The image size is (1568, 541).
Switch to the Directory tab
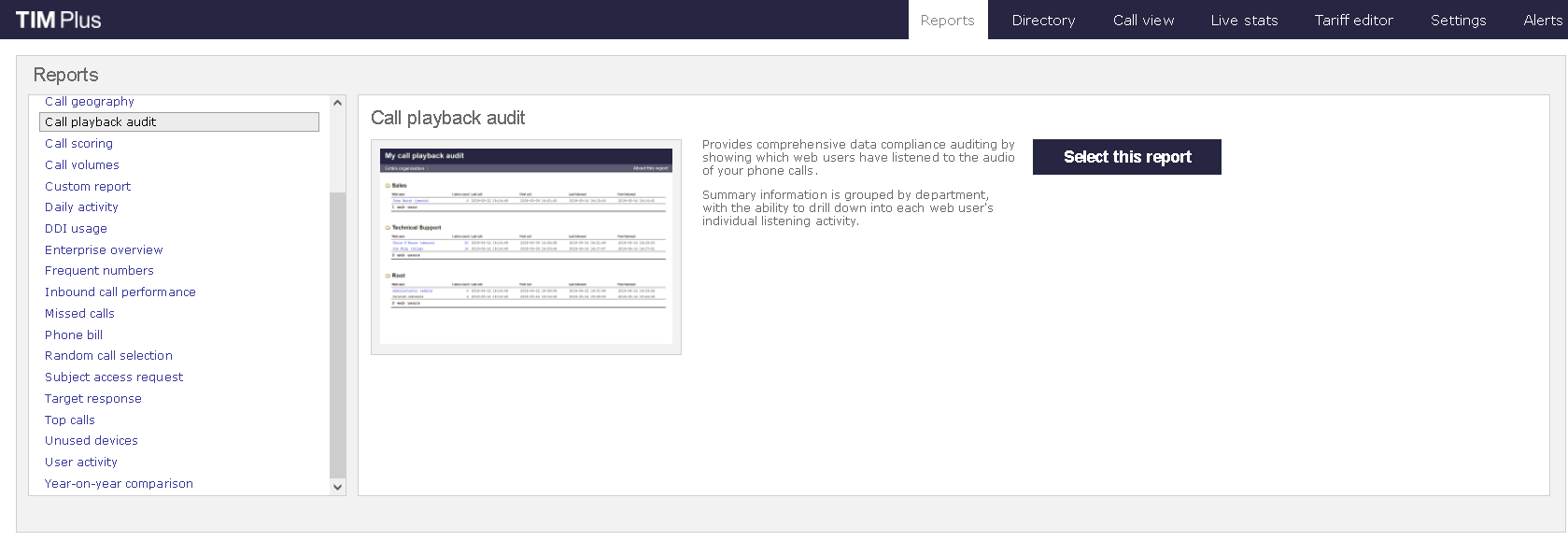pyautogui.click(x=1043, y=20)
